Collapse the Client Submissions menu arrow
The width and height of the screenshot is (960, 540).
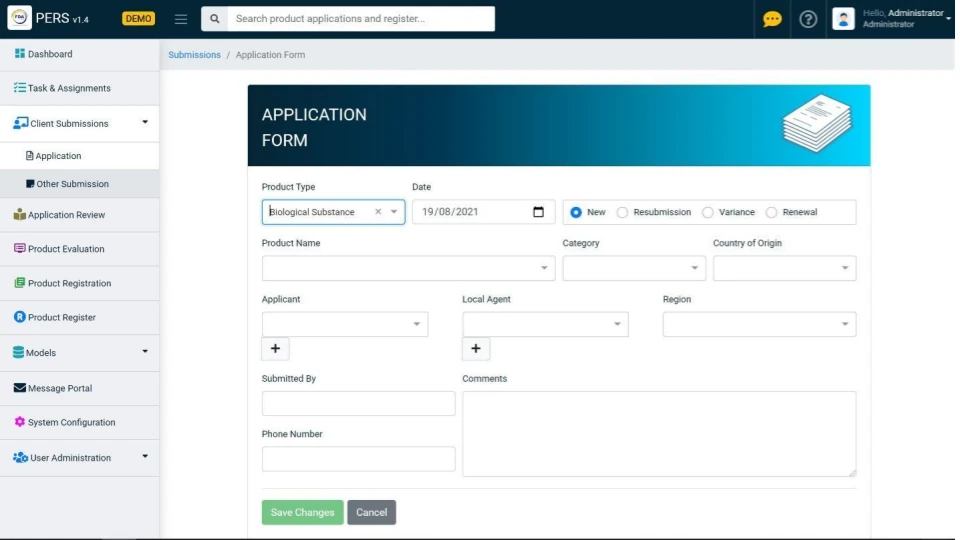tap(145, 122)
